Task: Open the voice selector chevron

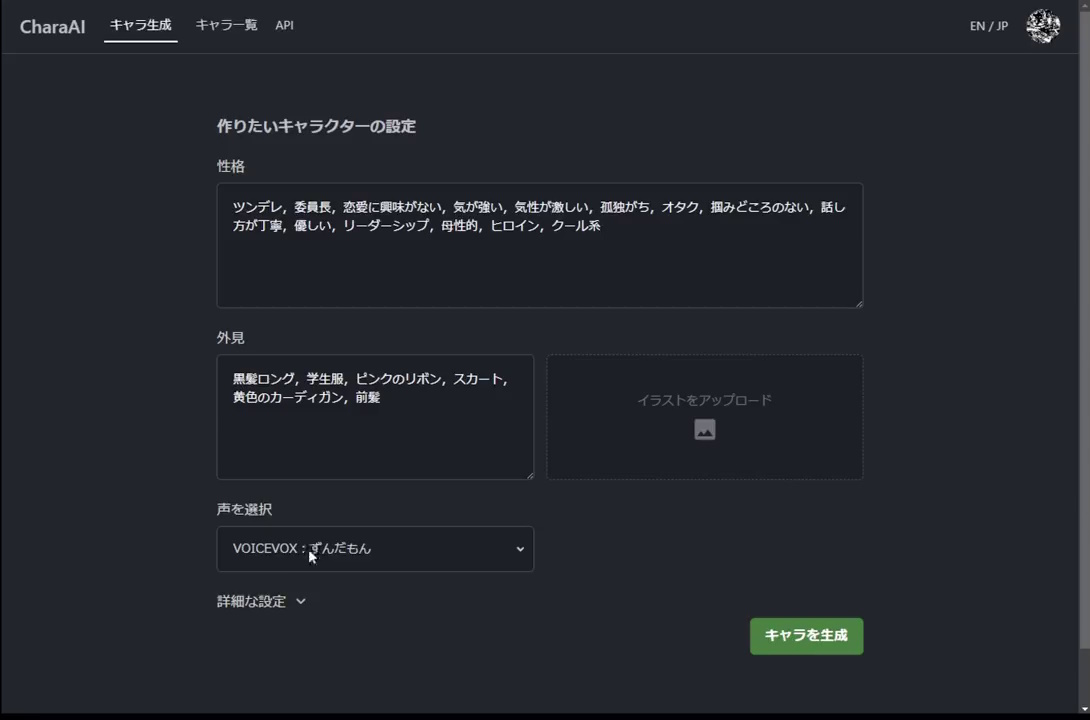Action: click(520, 548)
